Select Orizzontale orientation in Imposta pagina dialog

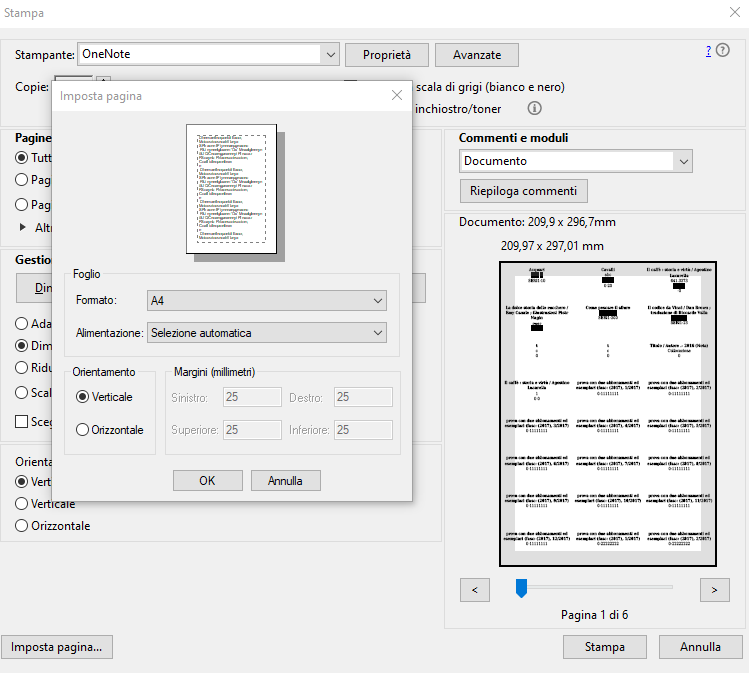tap(83, 429)
